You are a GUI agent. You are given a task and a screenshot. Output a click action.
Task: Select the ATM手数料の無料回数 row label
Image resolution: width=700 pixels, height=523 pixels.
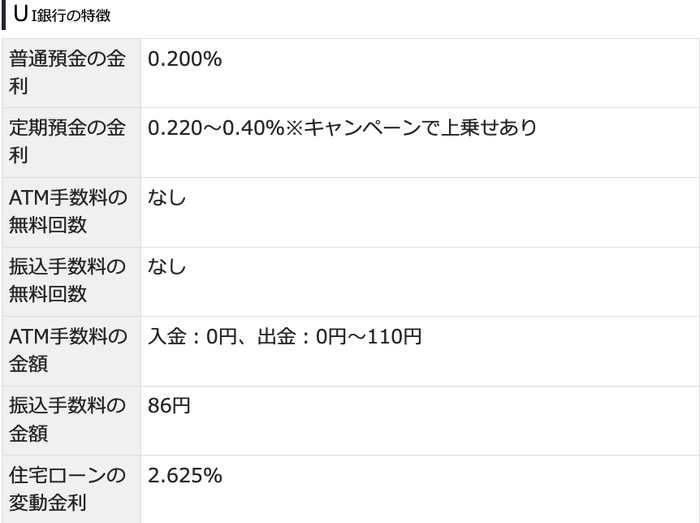(68, 212)
